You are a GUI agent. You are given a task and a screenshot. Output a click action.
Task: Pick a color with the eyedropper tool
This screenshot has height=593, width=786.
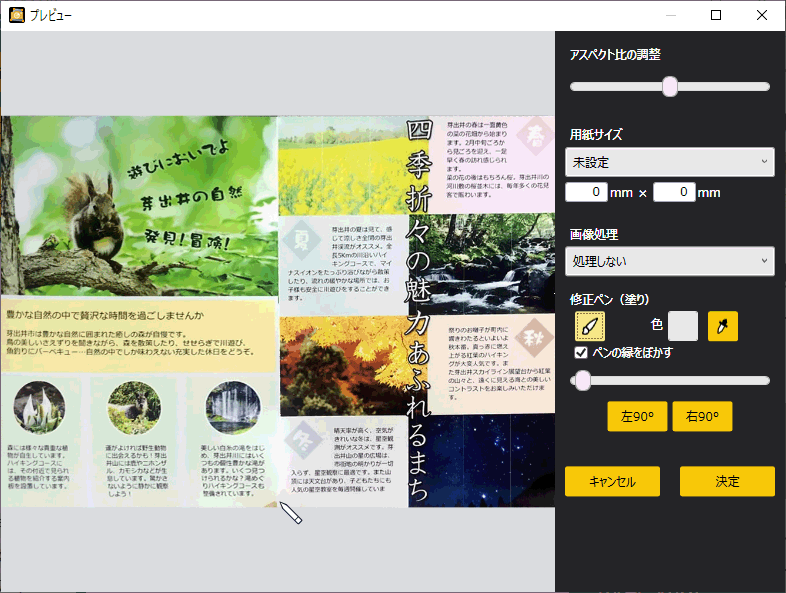pyautogui.click(x=722, y=326)
